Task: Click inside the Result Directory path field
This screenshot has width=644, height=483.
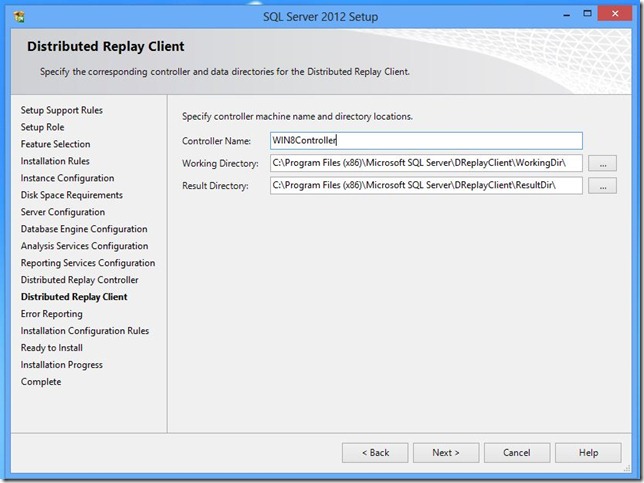Action: tap(426, 185)
